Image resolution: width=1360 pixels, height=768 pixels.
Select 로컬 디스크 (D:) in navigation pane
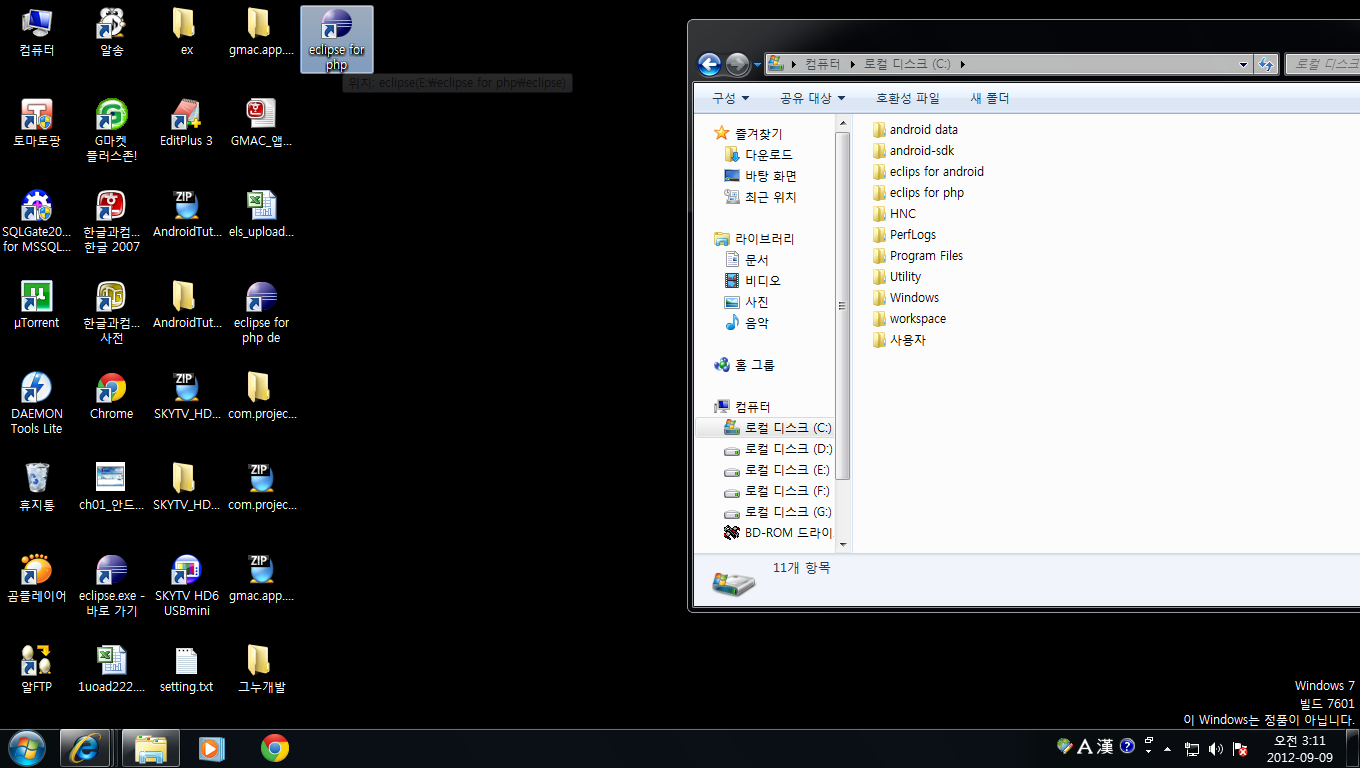(787, 449)
